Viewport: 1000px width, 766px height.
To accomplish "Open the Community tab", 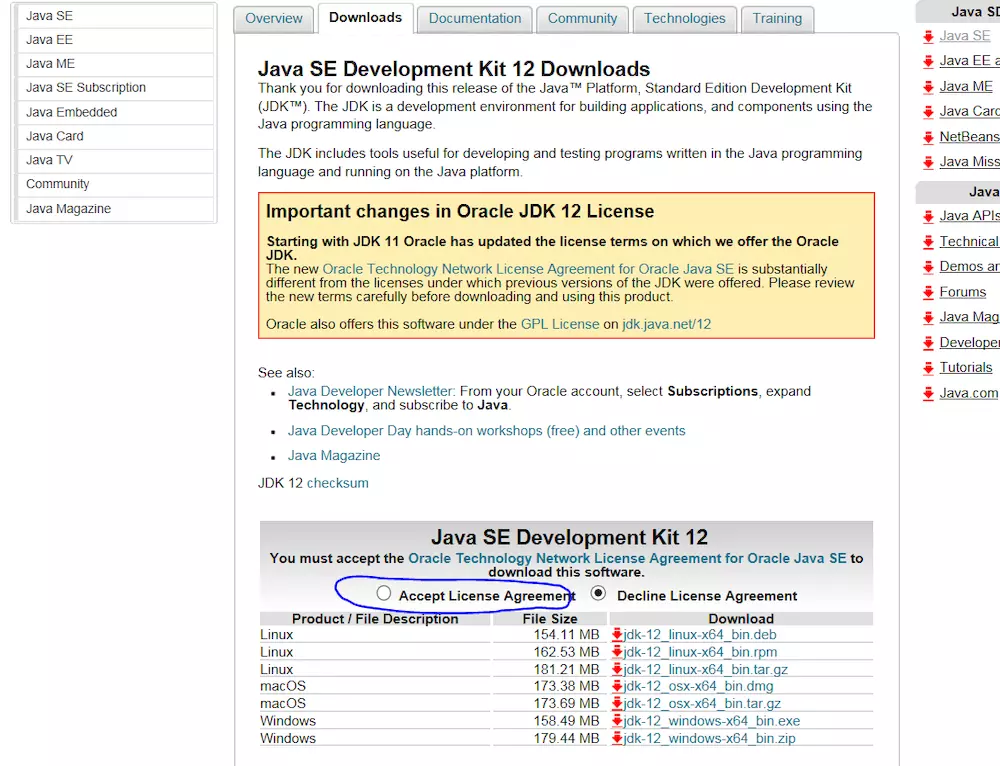I will pyautogui.click(x=582, y=18).
